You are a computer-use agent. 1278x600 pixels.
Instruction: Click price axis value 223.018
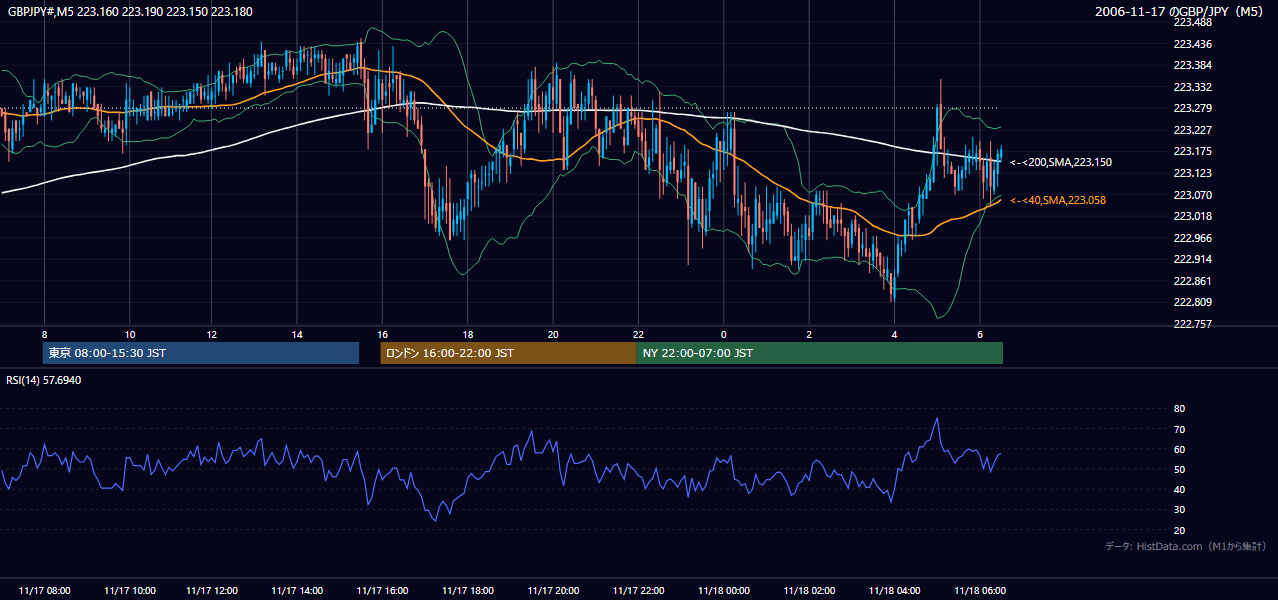1193,216
